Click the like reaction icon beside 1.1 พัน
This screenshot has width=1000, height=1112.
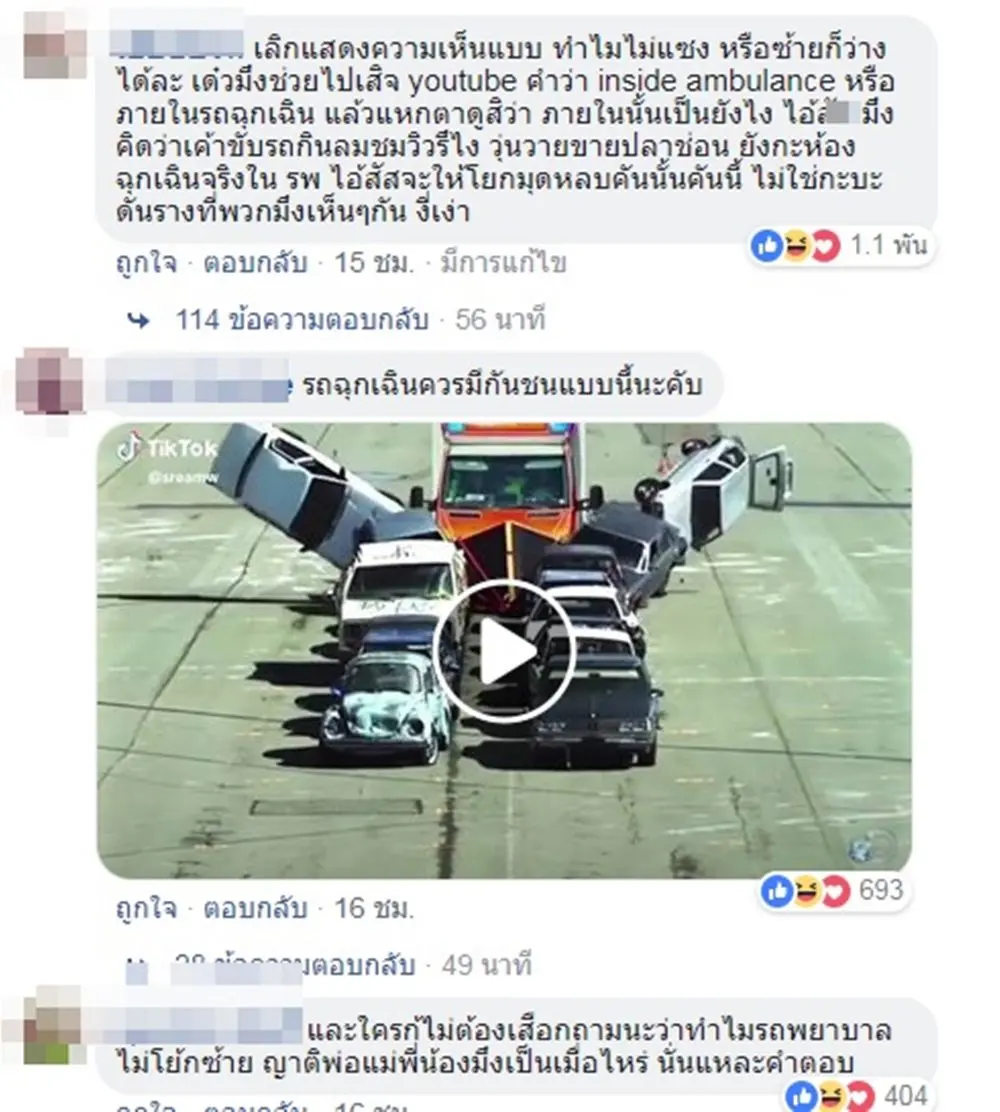coord(767,246)
